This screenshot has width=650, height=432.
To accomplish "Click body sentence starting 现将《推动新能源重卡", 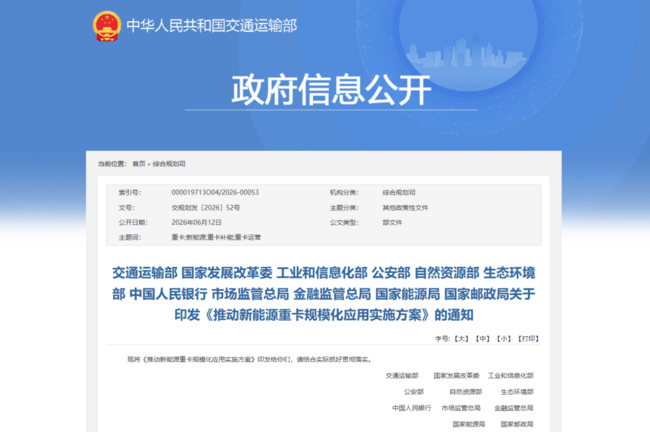I will [249, 359].
